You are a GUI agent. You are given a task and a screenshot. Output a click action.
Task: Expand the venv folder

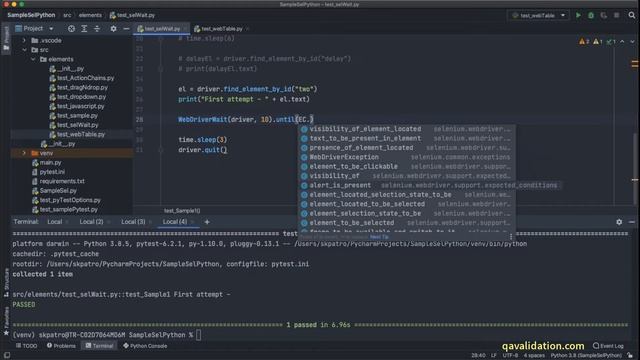click(24, 153)
